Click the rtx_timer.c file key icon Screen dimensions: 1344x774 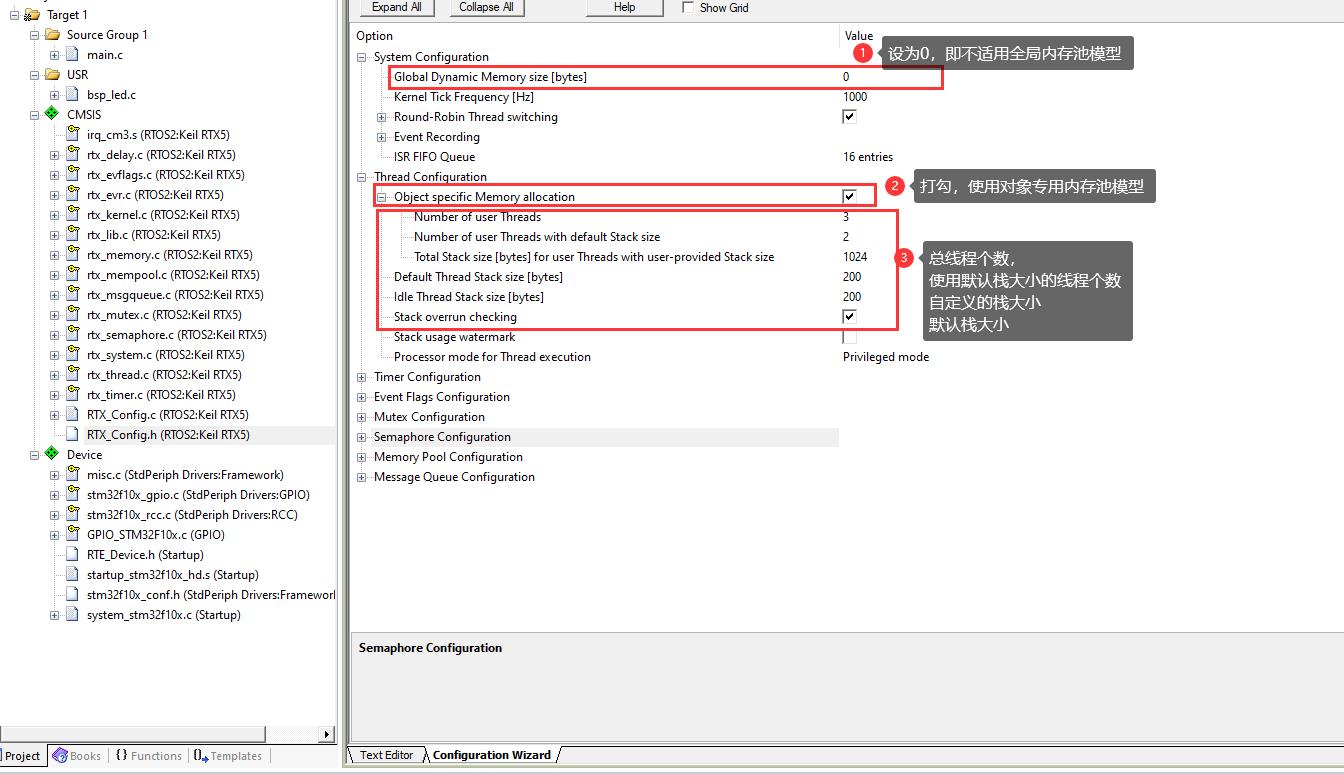[72, 394]
